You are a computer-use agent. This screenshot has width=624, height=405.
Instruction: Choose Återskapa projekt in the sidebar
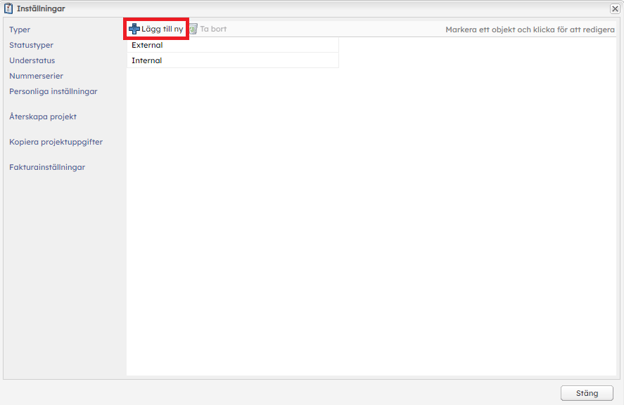click(x=42, y=117)
